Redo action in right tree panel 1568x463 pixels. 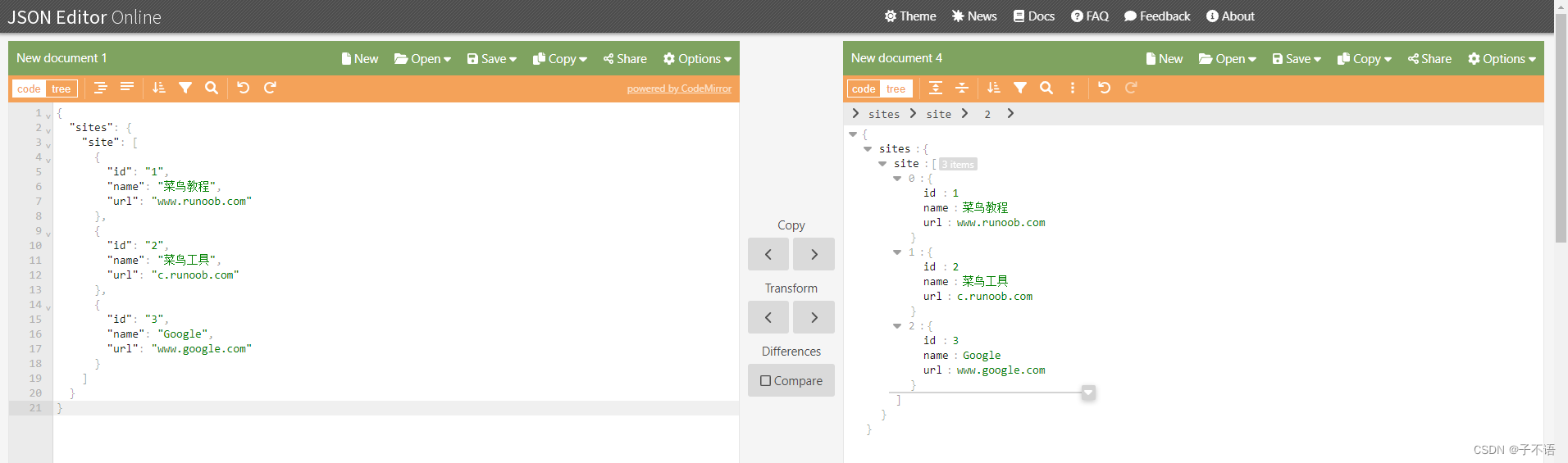pyautogui.click(x=1131, y=88)
